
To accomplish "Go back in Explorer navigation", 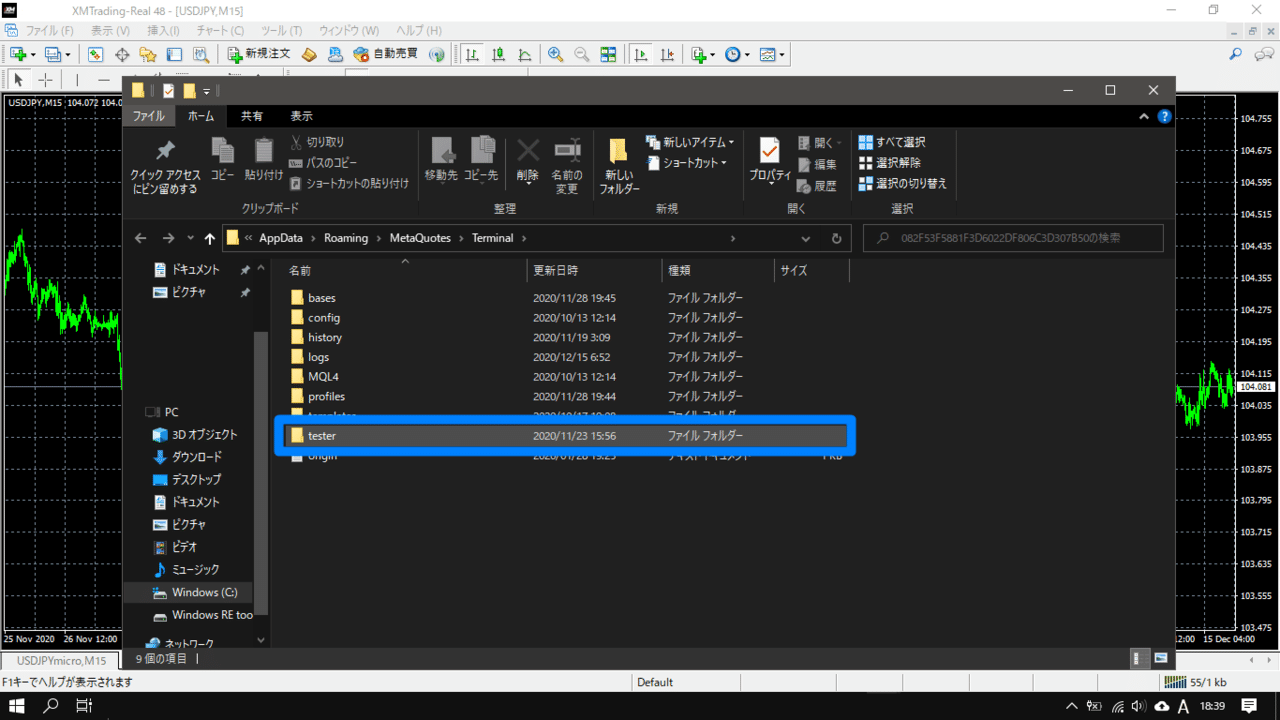I will [140, 238].
